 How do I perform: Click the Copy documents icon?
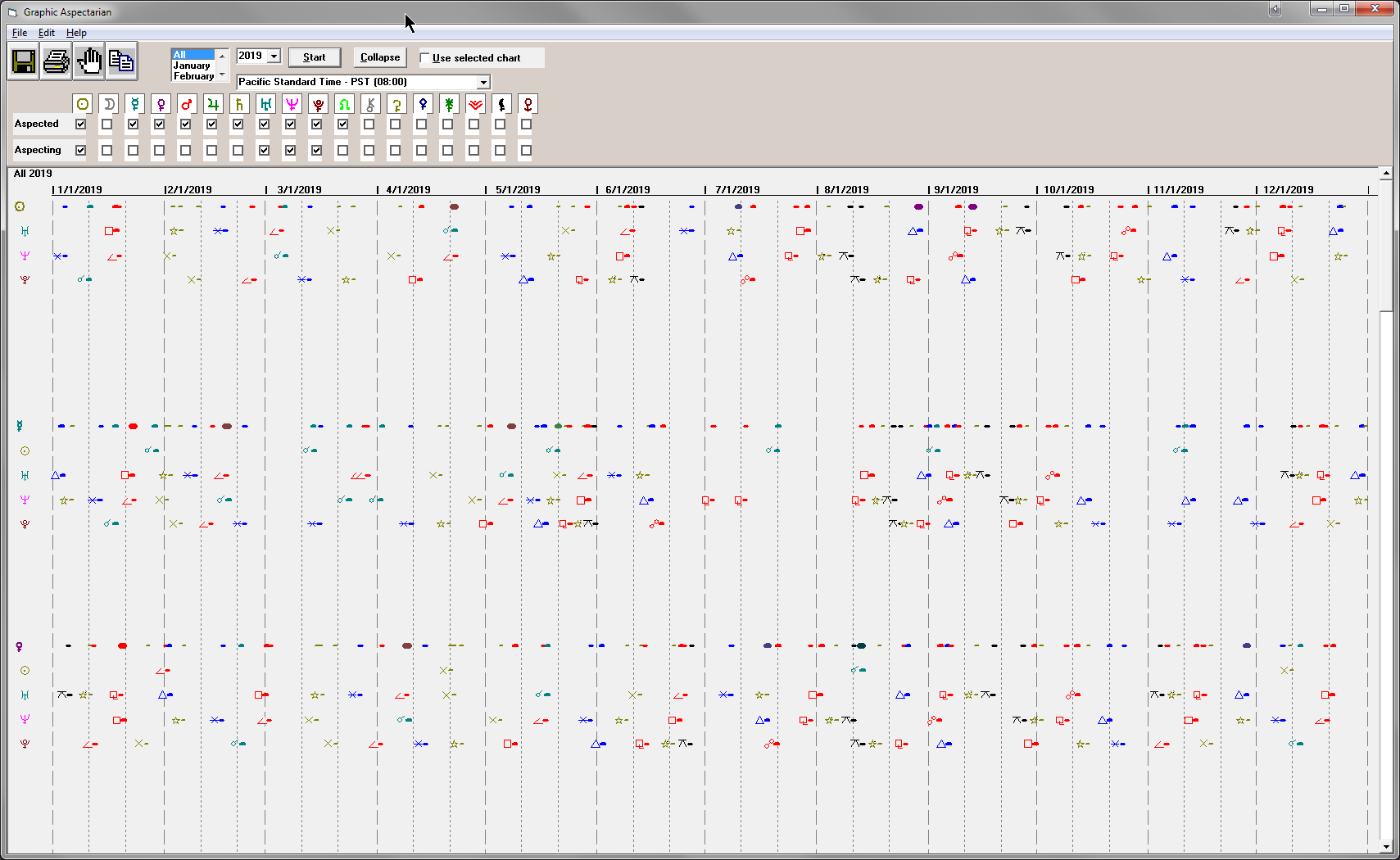(121, 61)
